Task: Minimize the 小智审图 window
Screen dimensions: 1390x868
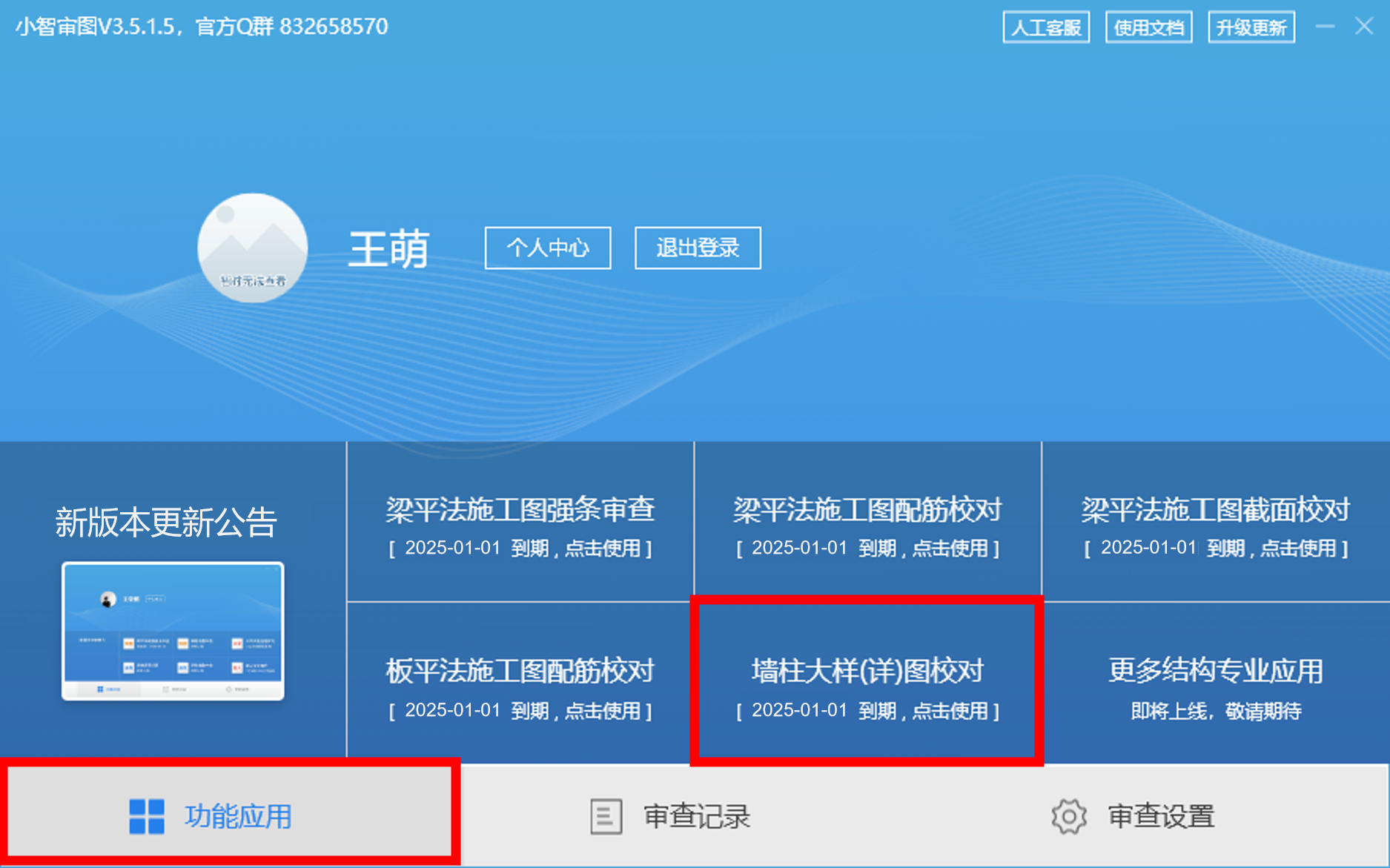Action: point(1325,27)
